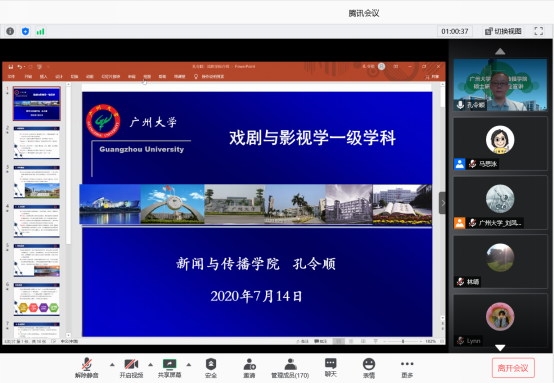Leave the meeting (离开会议)
This screenshot has width=554, height=383.
click(513, 368)
